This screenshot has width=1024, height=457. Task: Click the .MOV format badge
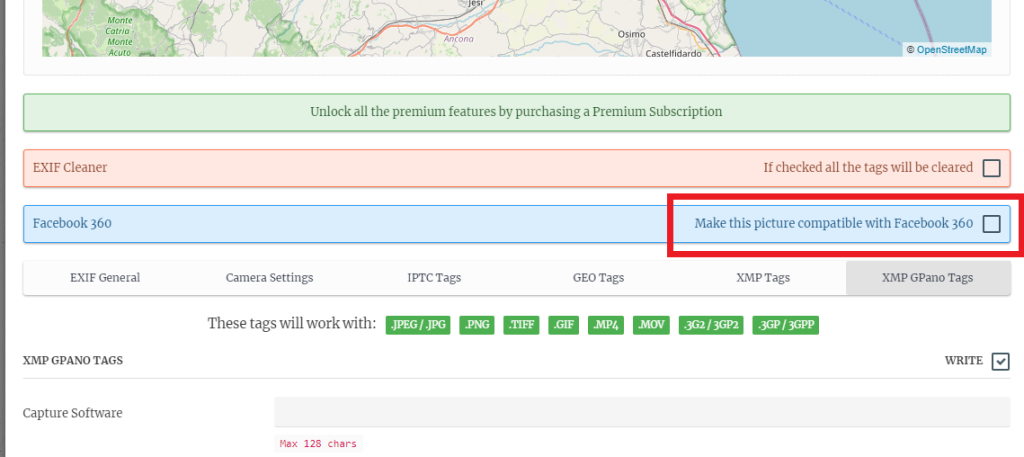click(651, 325)
